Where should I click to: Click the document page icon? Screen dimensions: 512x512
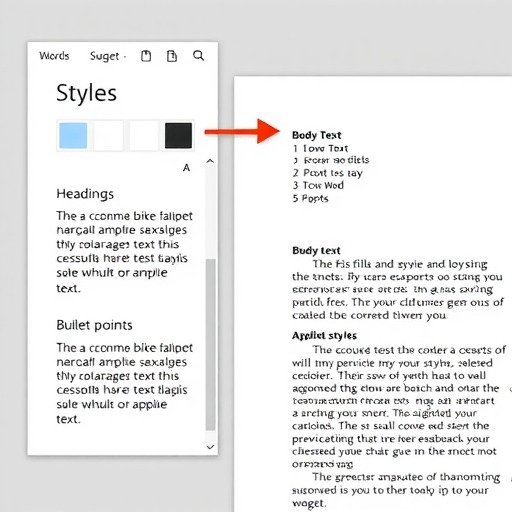[172, 56]
